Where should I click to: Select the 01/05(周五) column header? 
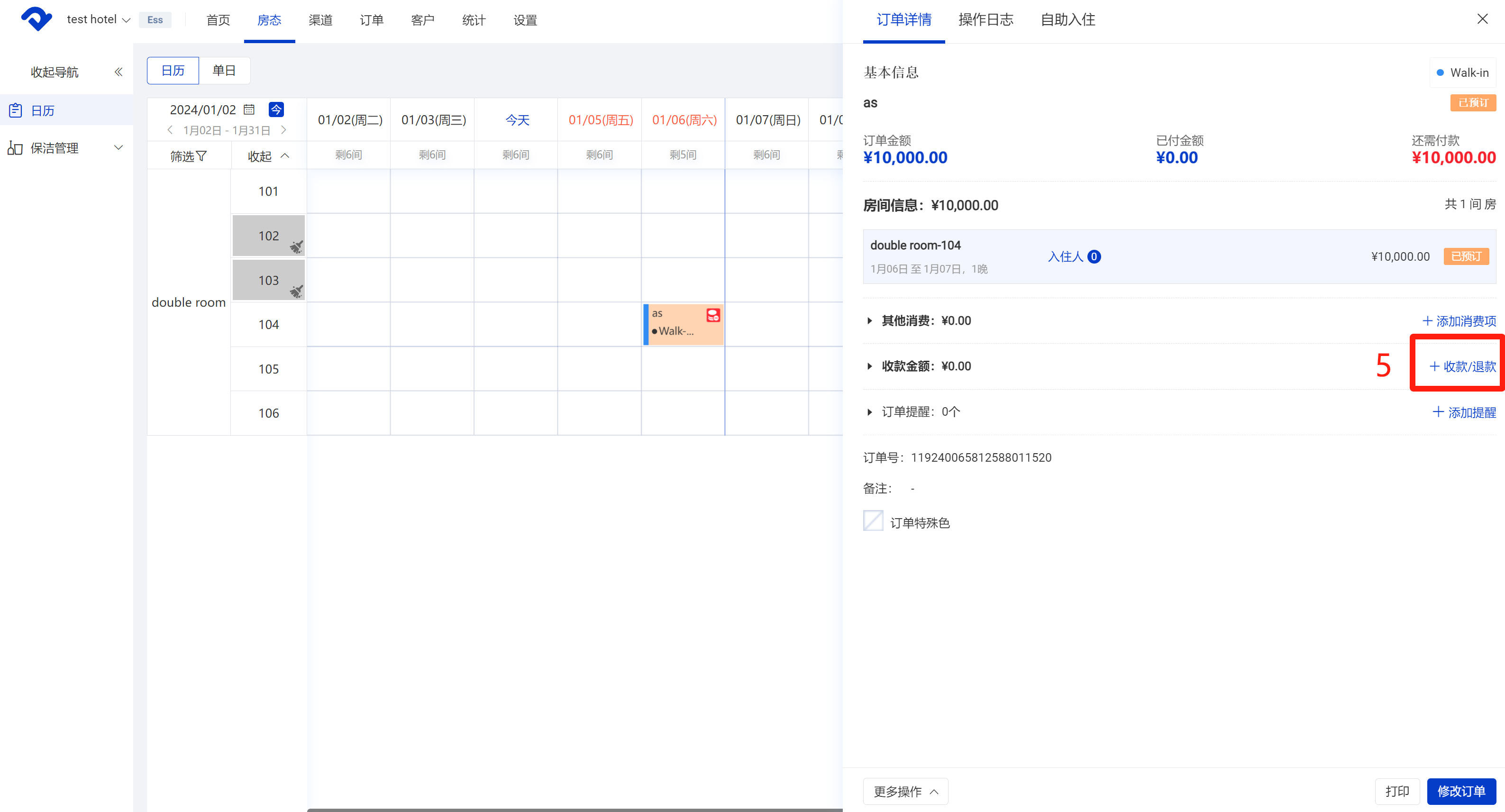[600, 119]
